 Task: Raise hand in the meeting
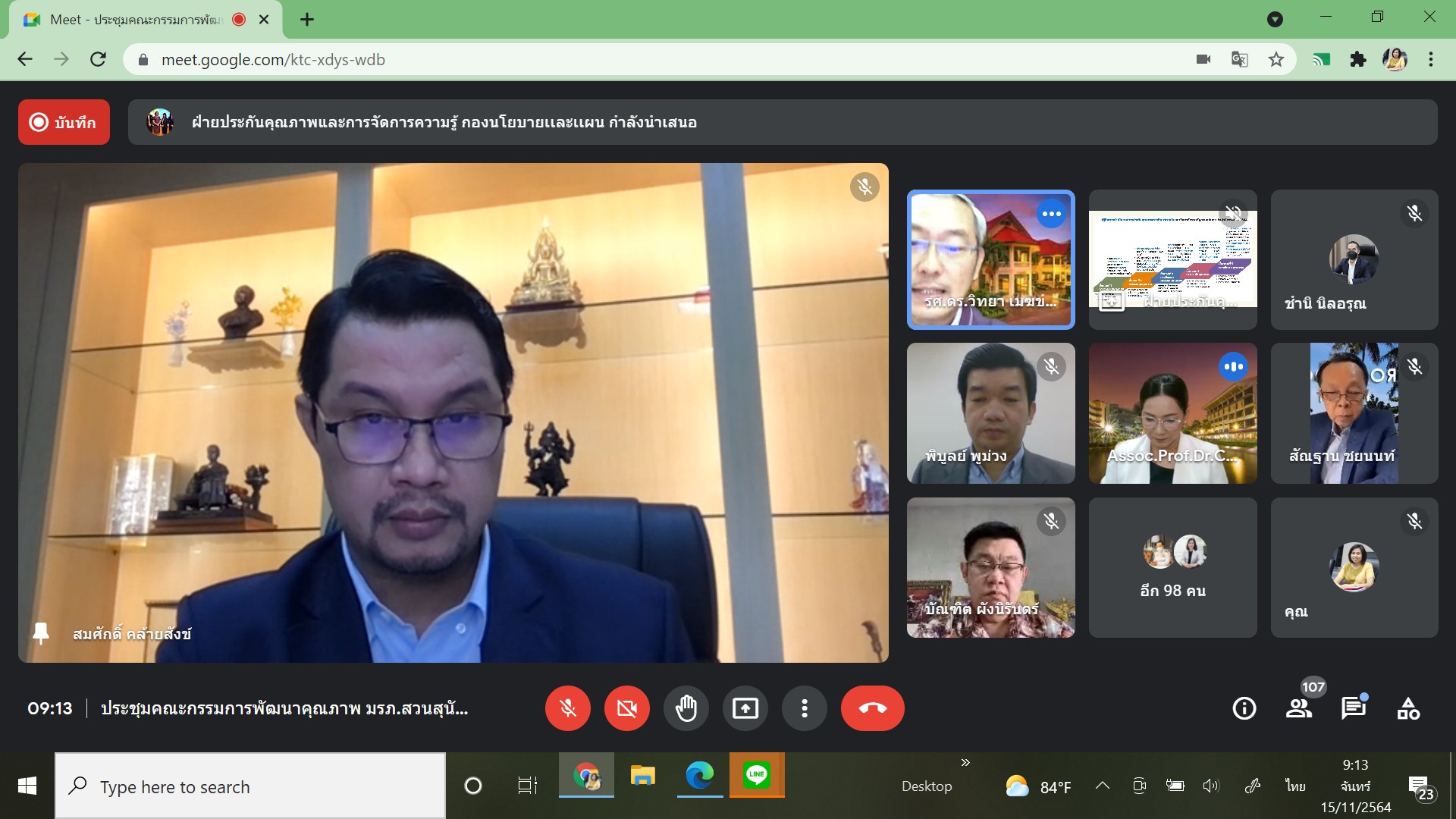[686, 708]
